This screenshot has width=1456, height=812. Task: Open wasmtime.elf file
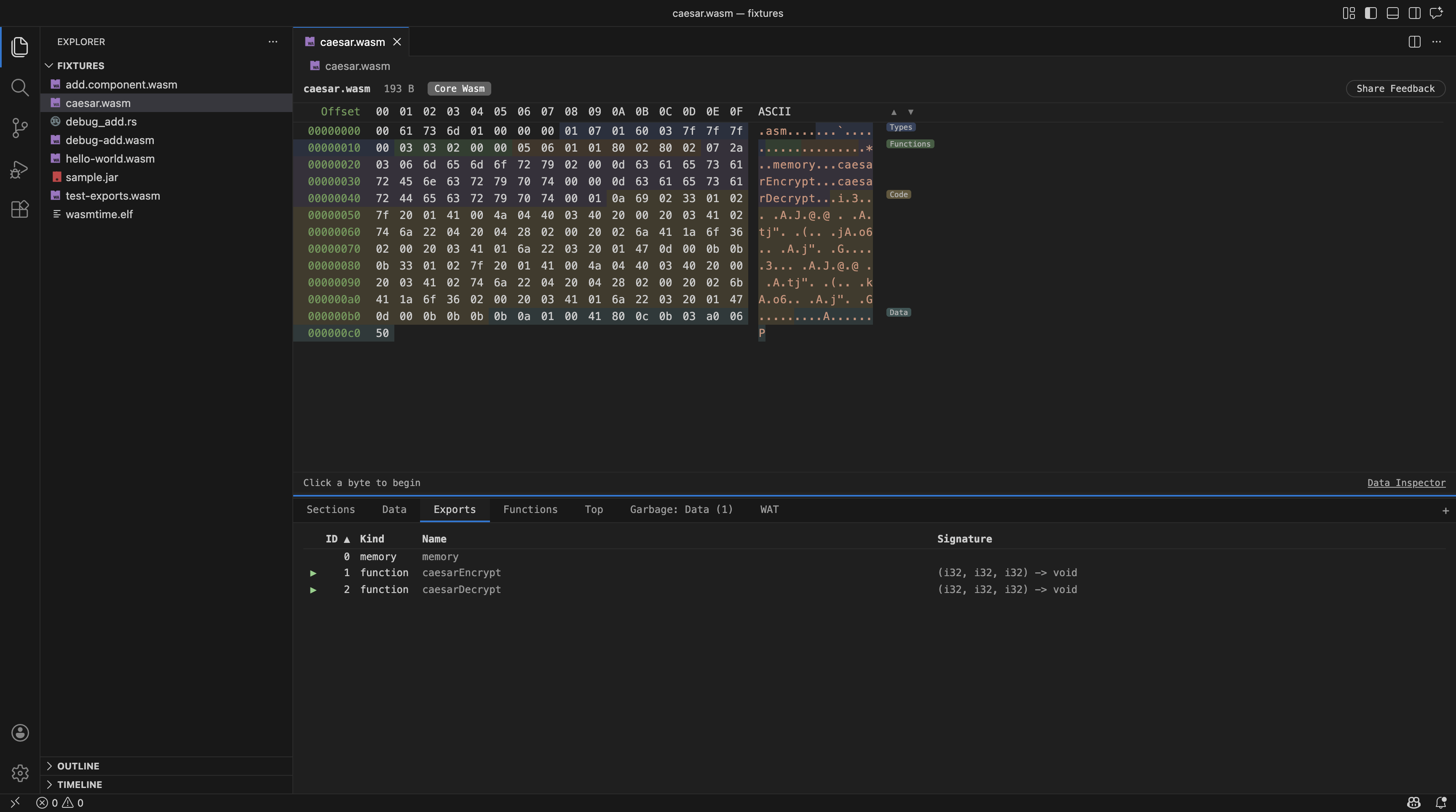pyautogui.click(x=166, y=214)
